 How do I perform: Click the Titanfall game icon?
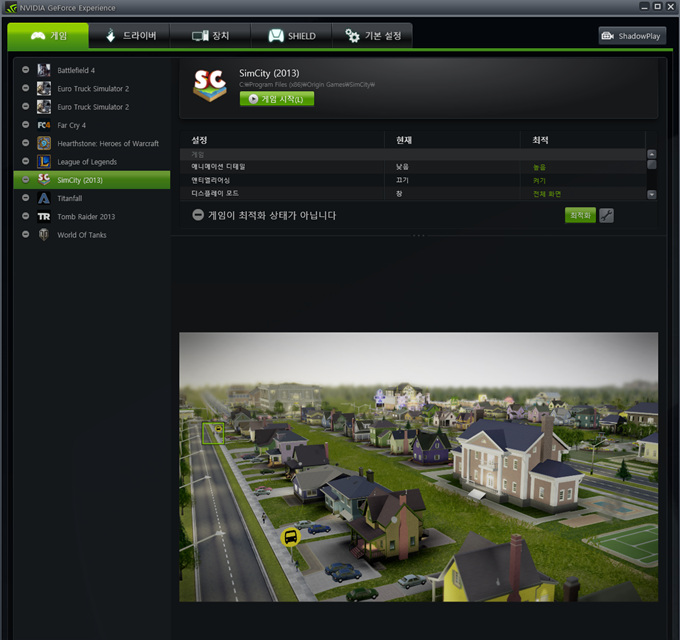click(x=44, y=198)
